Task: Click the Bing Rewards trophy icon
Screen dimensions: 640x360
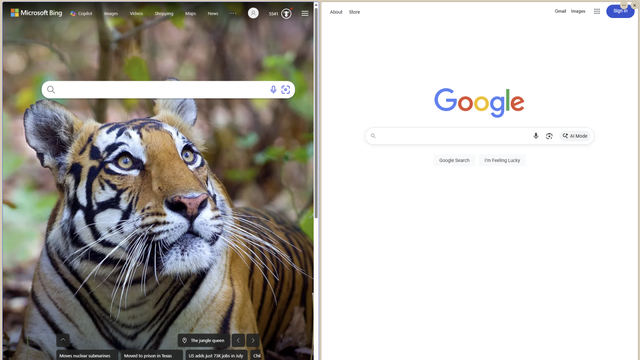Action: [x=287, y=13]
